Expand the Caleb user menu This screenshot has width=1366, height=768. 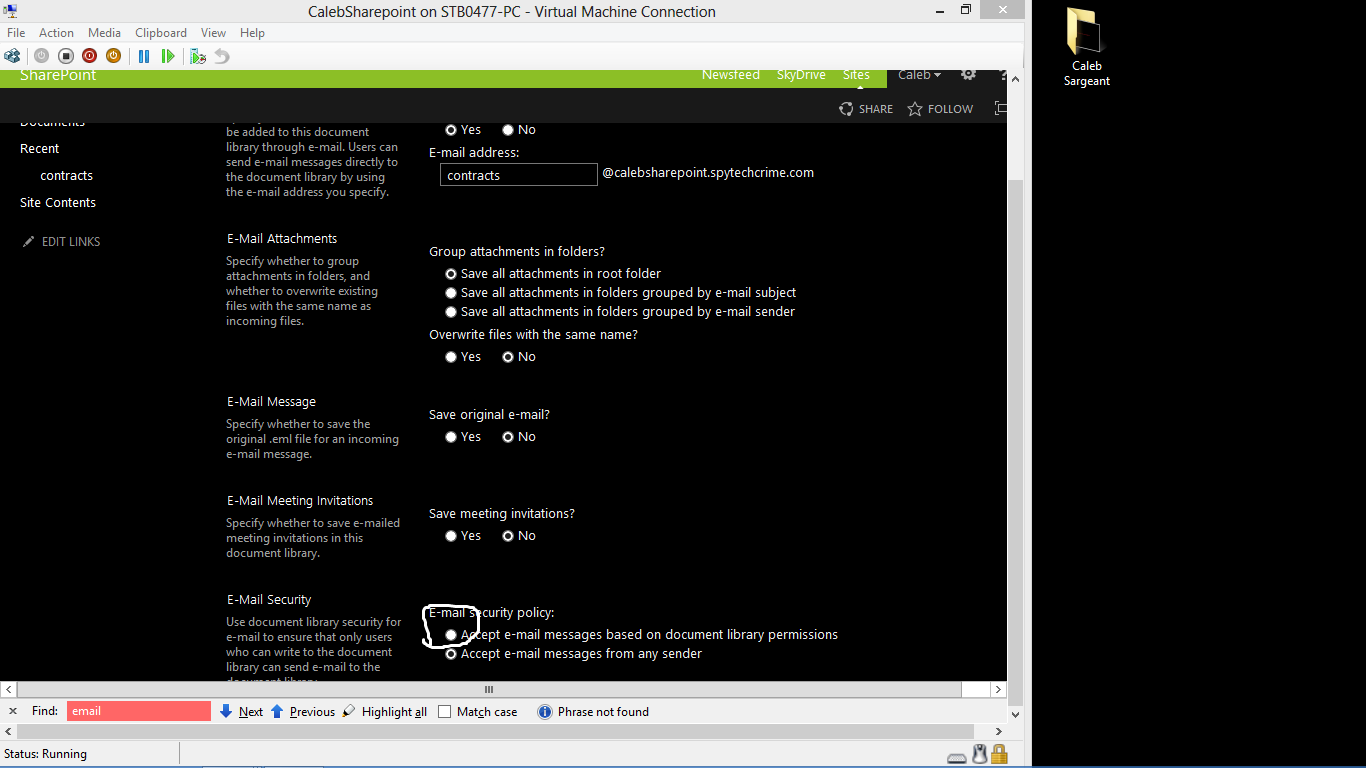point(919,75)
